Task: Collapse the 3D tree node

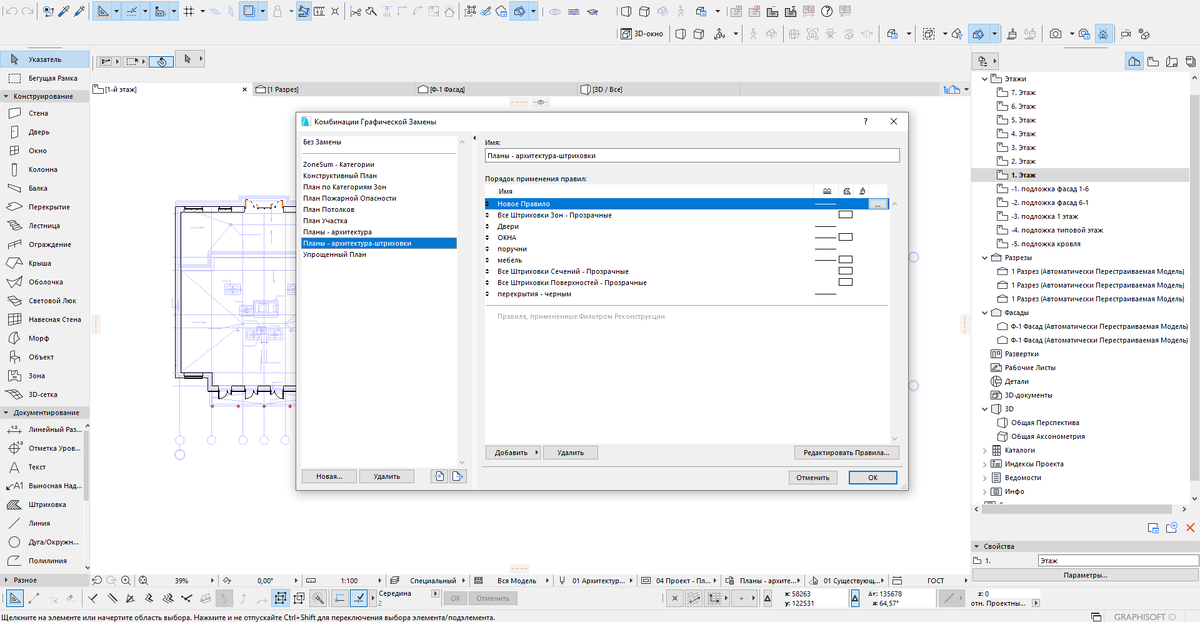Action: point(985,409)
